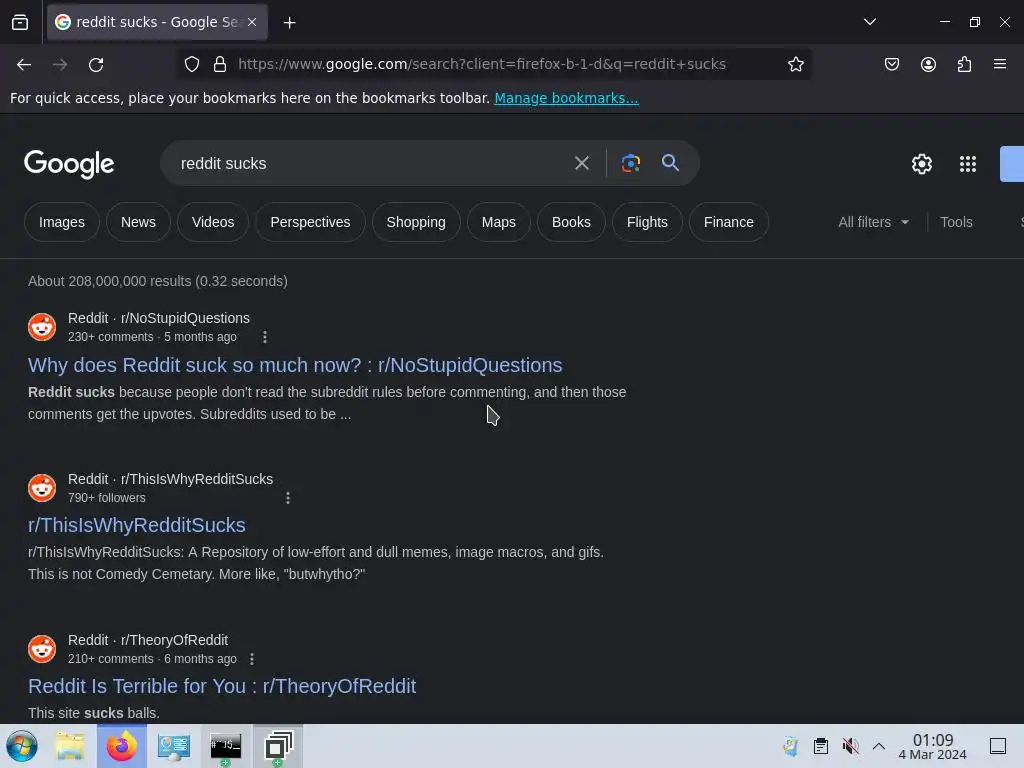
Task: Click 'Reddit · r/NoStupidQuestions' source text
Action: tap(159, 318)
